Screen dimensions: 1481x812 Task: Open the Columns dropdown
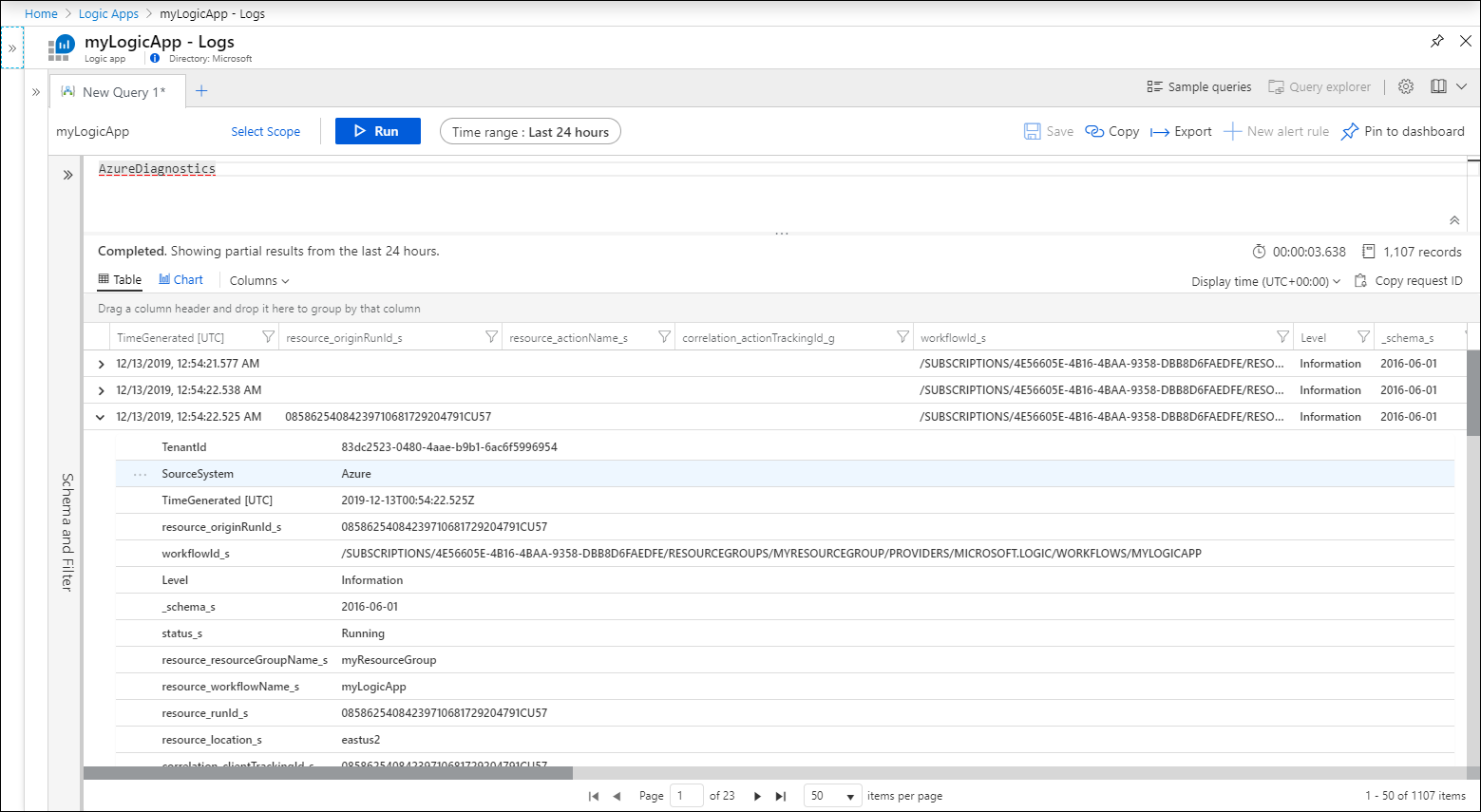pos(259,281)
